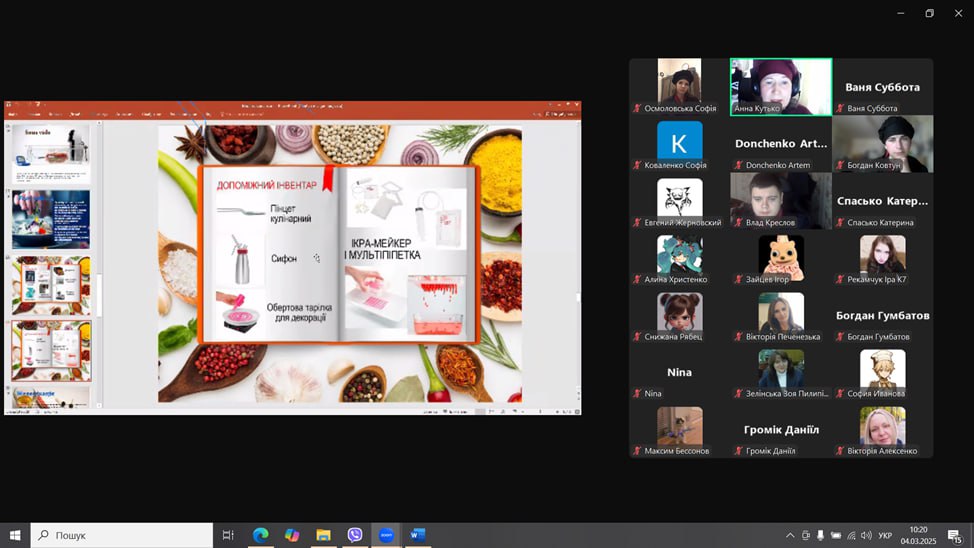Click the Пошук search box
Image resolution: width=974 pixels, height=548 pixels.
click(122, 535)
